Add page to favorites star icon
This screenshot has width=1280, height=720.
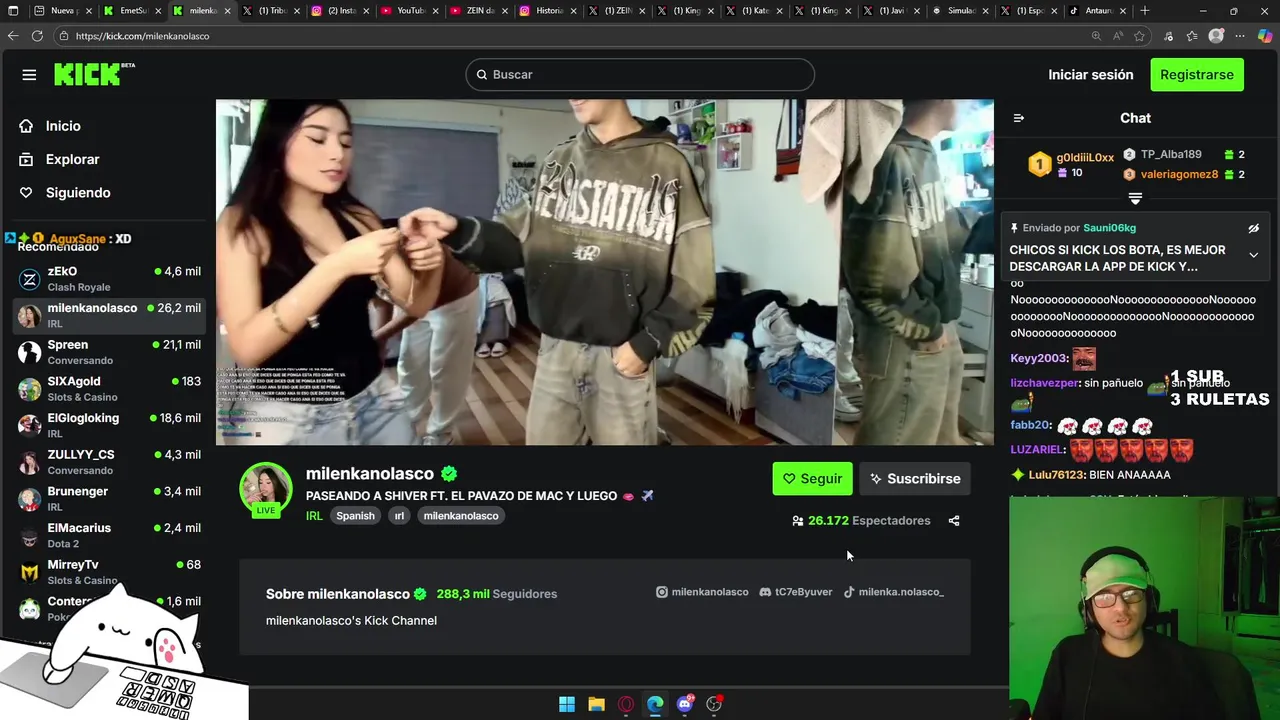pos(1140,36)
